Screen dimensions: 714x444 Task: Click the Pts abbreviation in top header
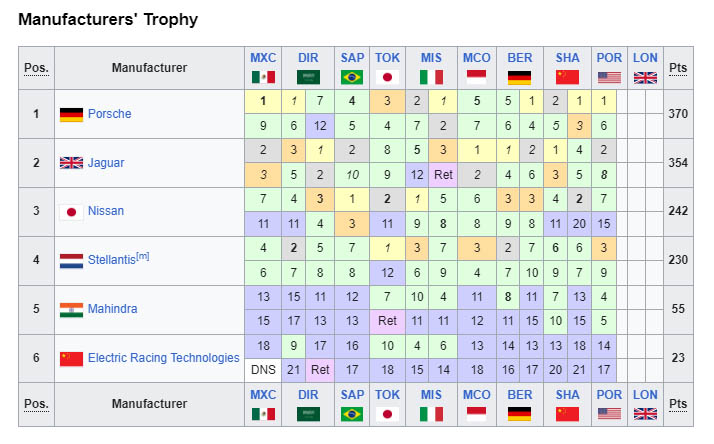tap(678, 68)
